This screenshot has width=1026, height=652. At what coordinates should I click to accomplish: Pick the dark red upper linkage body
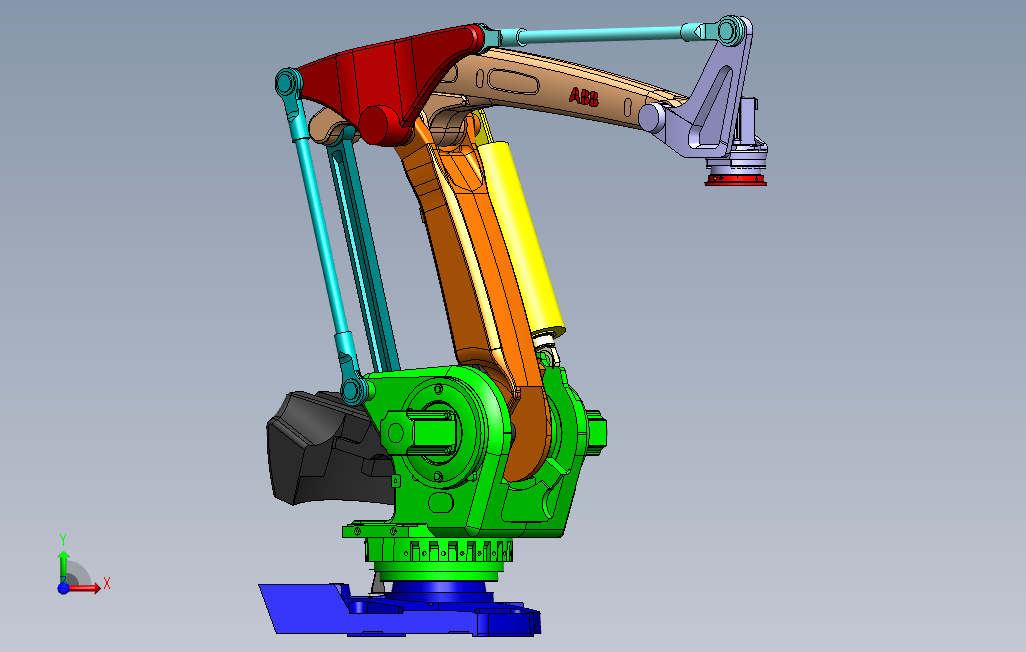point(393,85)
